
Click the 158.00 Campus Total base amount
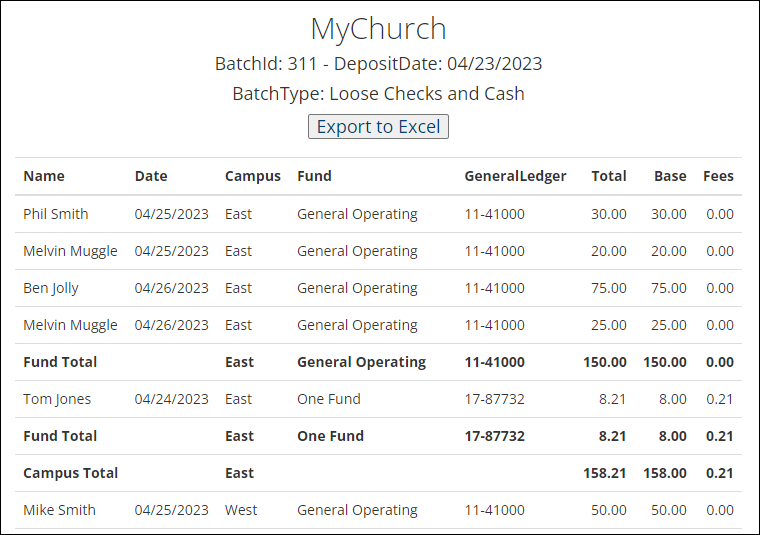click(x=665, y=473)
